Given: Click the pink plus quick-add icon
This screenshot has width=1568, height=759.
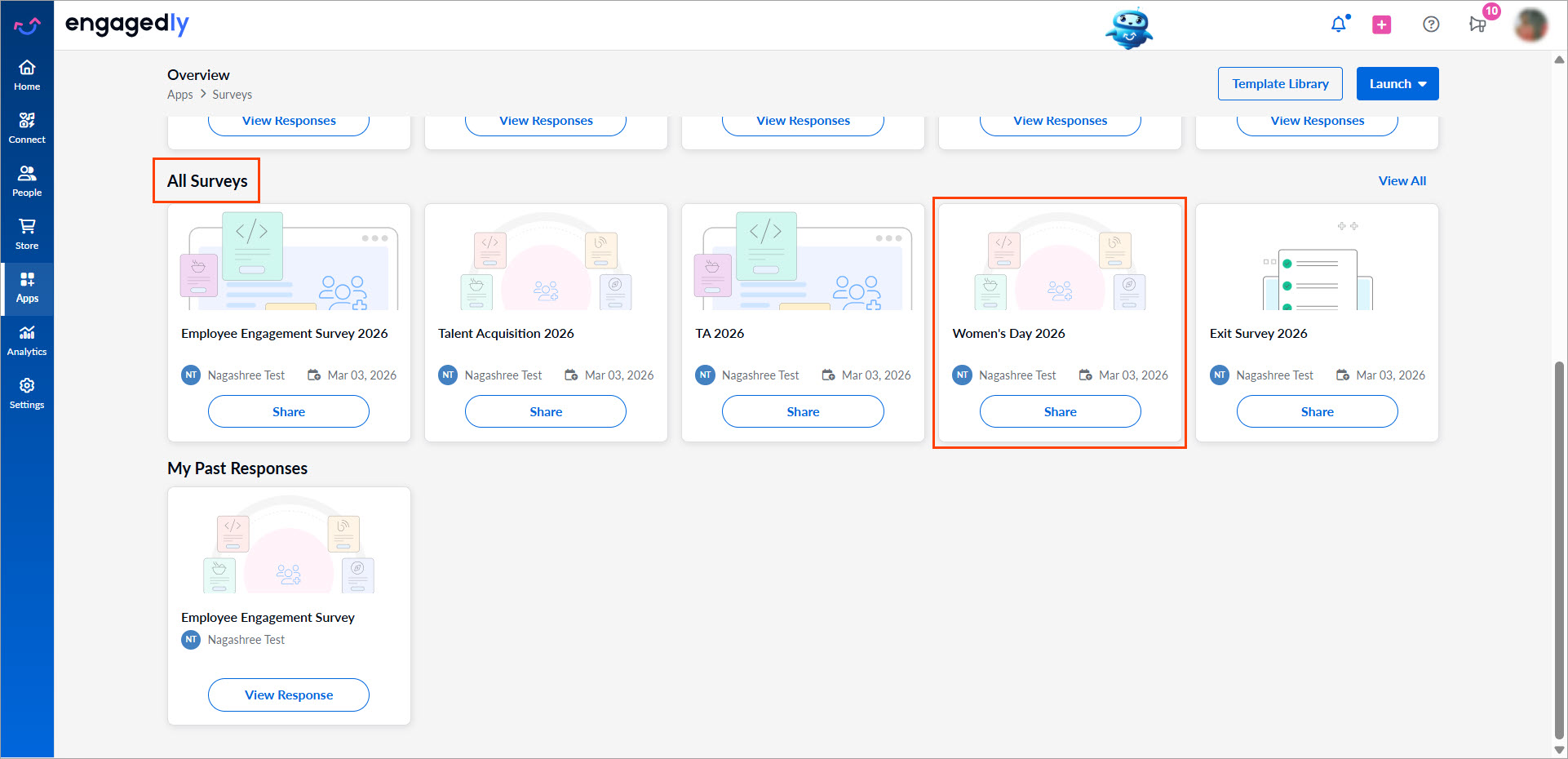Looking at the screenshot, I should (1382, 24).
